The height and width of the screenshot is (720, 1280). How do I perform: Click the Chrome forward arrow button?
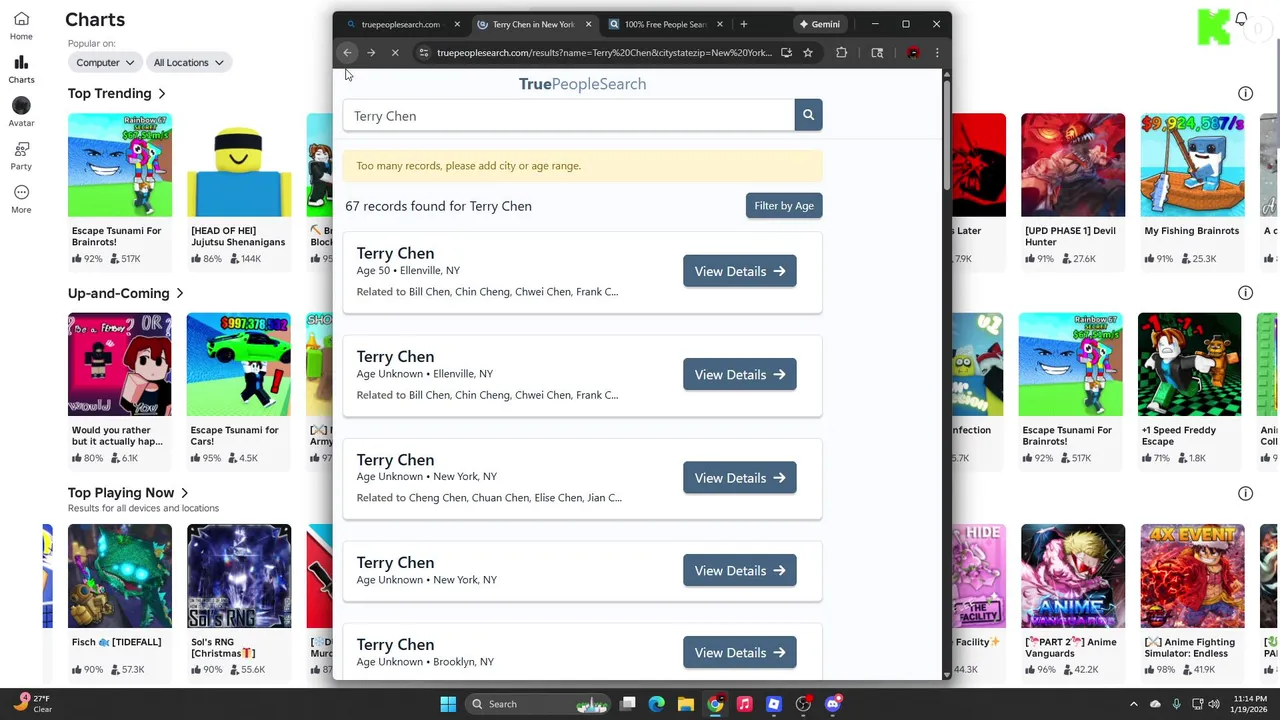click(x=371, y=53)
